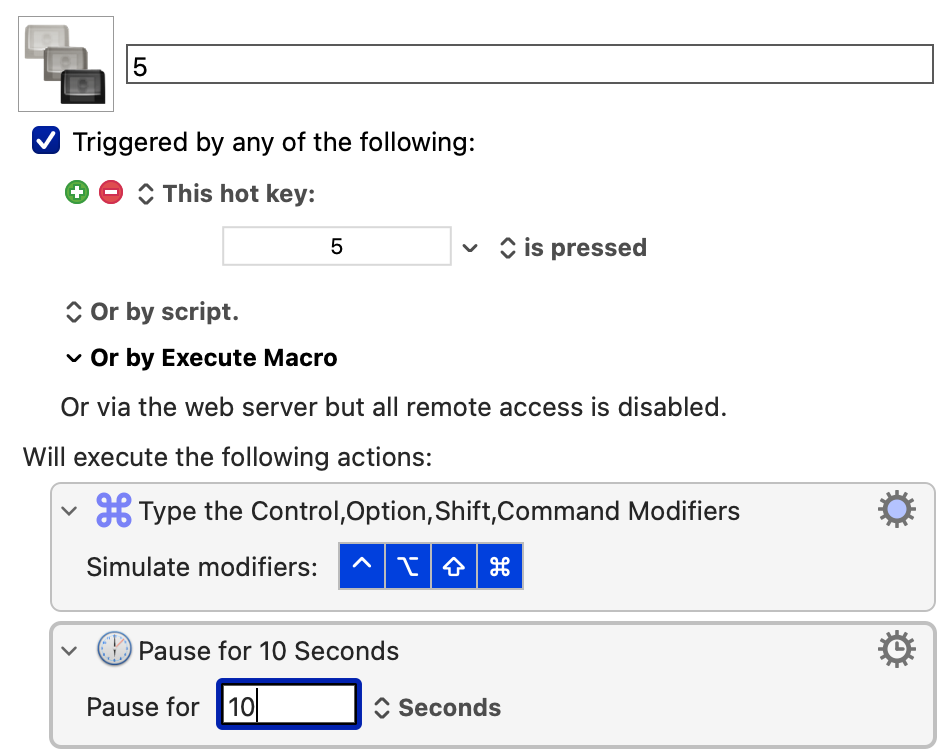Toggle the Command modifier button
Viewport: 950px width, 754px height.
[x=500, y=566]
